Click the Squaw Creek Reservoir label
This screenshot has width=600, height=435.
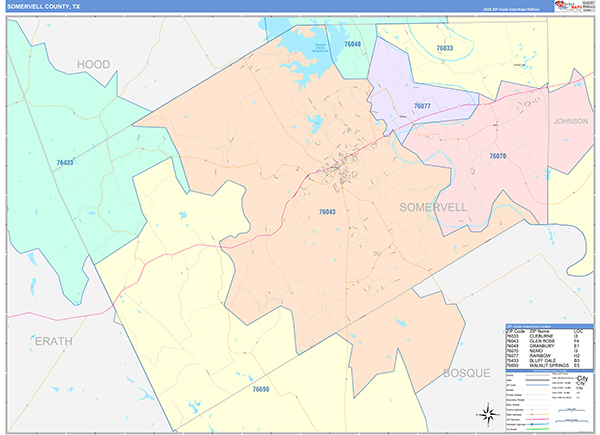tap(320, 48)
